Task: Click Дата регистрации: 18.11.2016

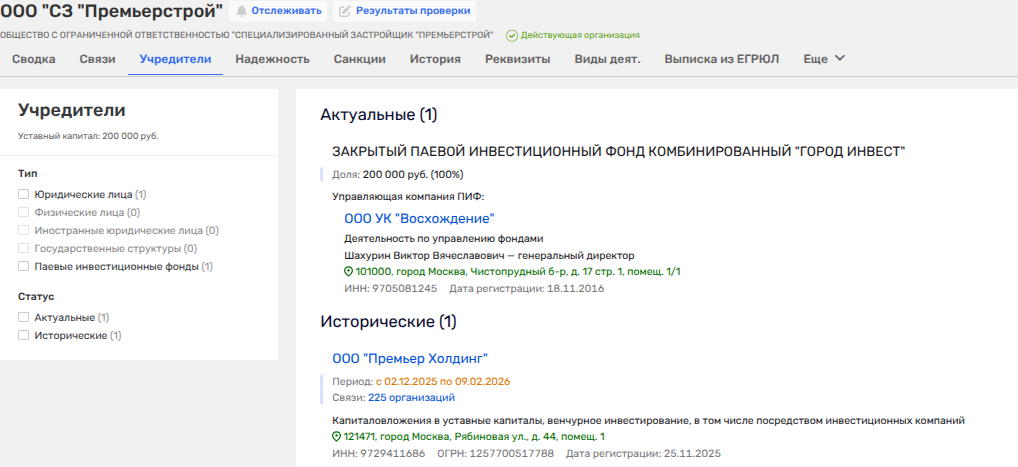Action: (x=527, y=288)
